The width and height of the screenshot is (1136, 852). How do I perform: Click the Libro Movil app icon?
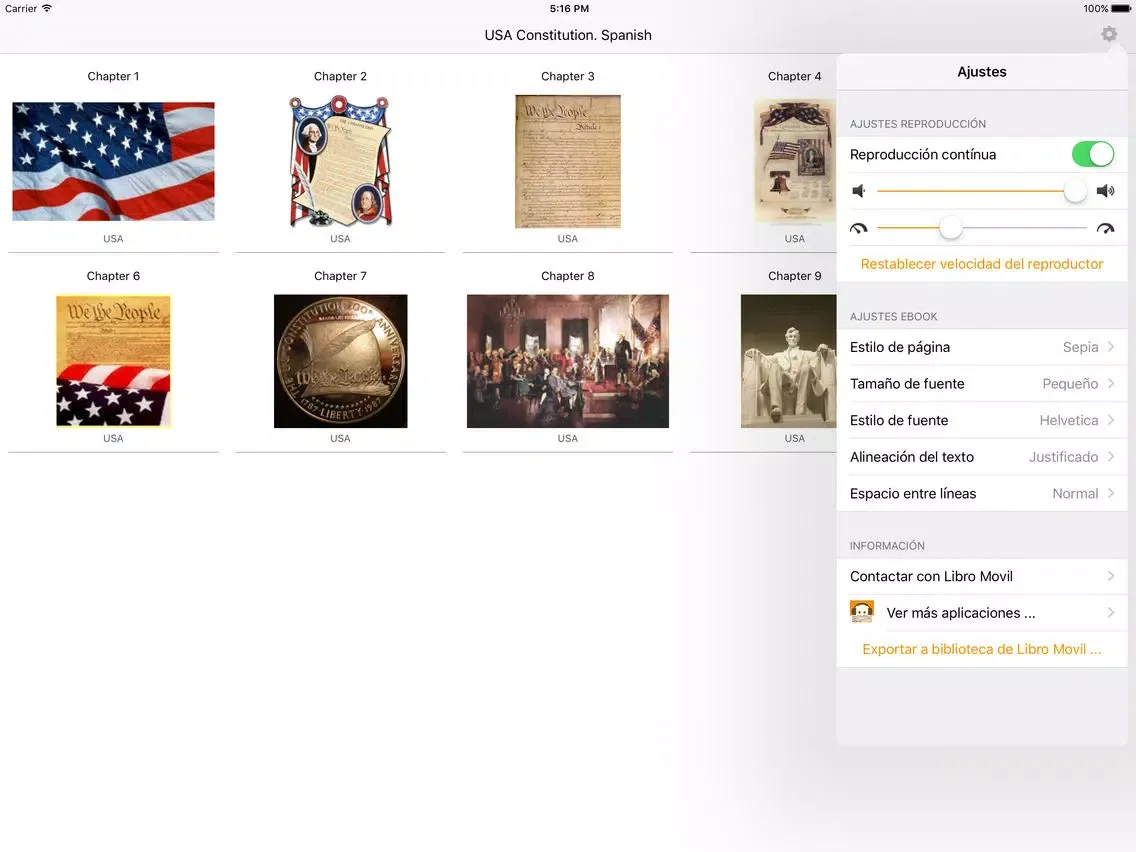coord(861,612)
